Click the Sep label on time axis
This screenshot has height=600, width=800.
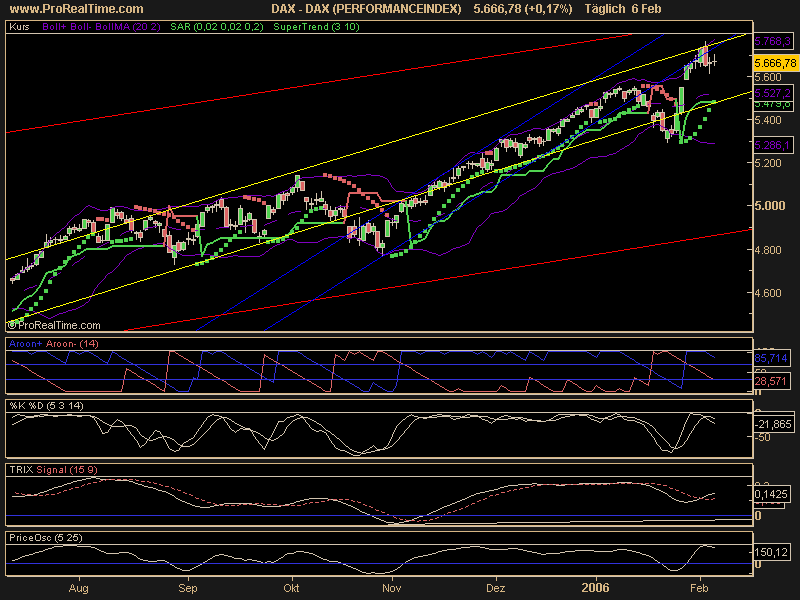pyautogui.click(x=188, y=588)
